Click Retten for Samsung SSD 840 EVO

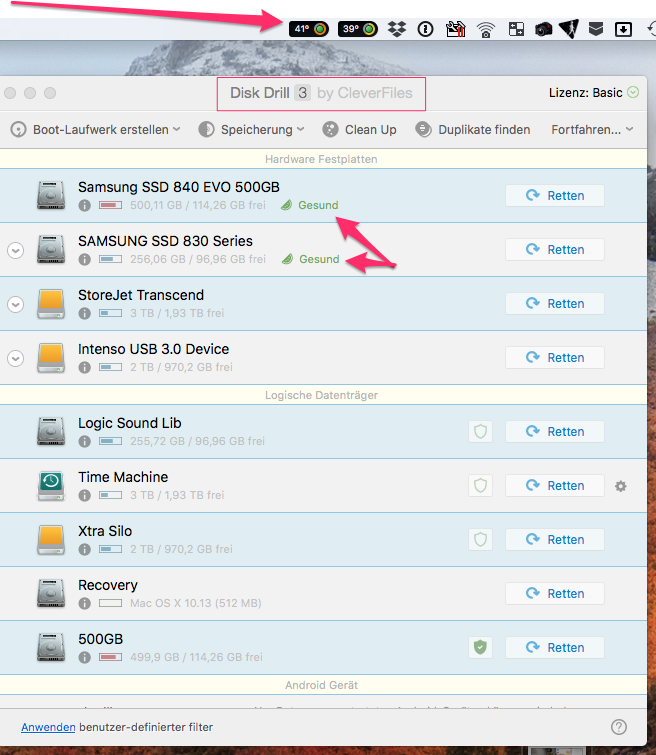click(555, 195)
